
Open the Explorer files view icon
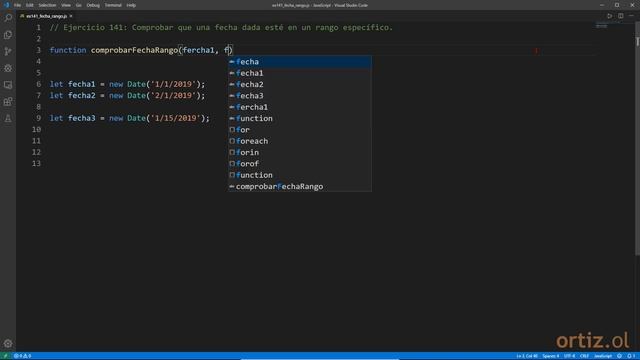8,35
